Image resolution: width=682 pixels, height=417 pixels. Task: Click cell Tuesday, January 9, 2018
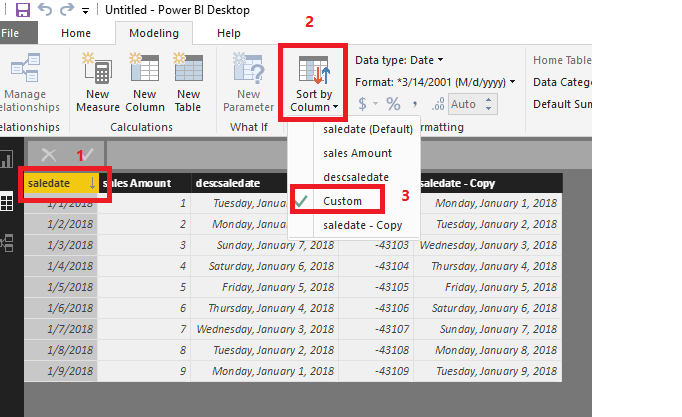pos(488,371)
